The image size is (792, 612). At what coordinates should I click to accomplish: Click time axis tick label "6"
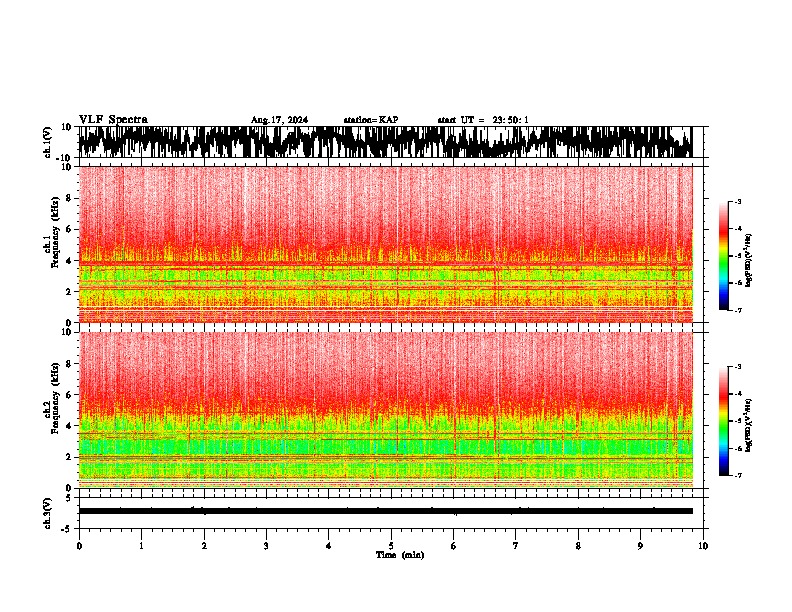(x=454, y=546)
